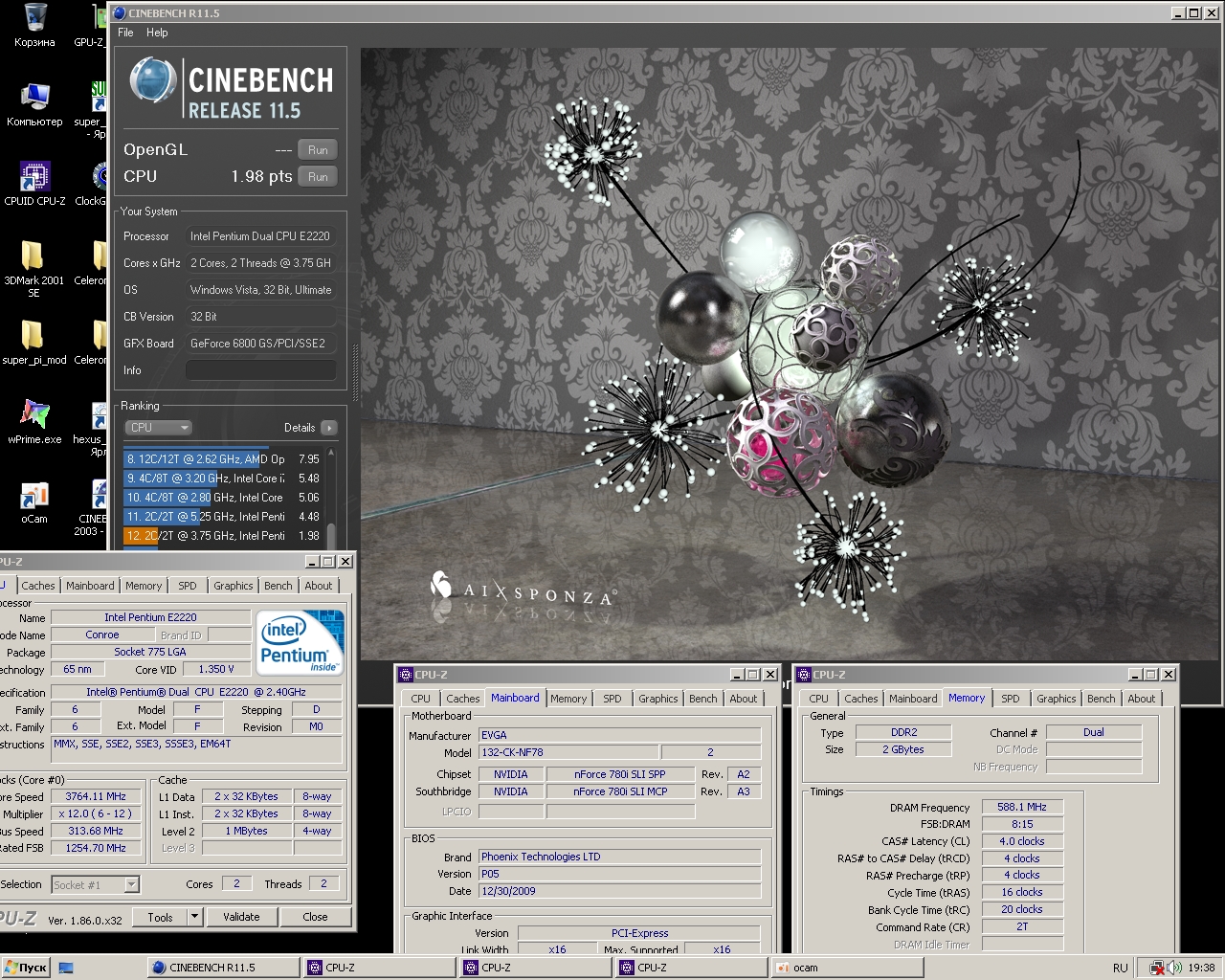This screenshot has width=1225, height=980.
Task: Click the OS Windows Vista field
Action: click(x=260, y=290)
